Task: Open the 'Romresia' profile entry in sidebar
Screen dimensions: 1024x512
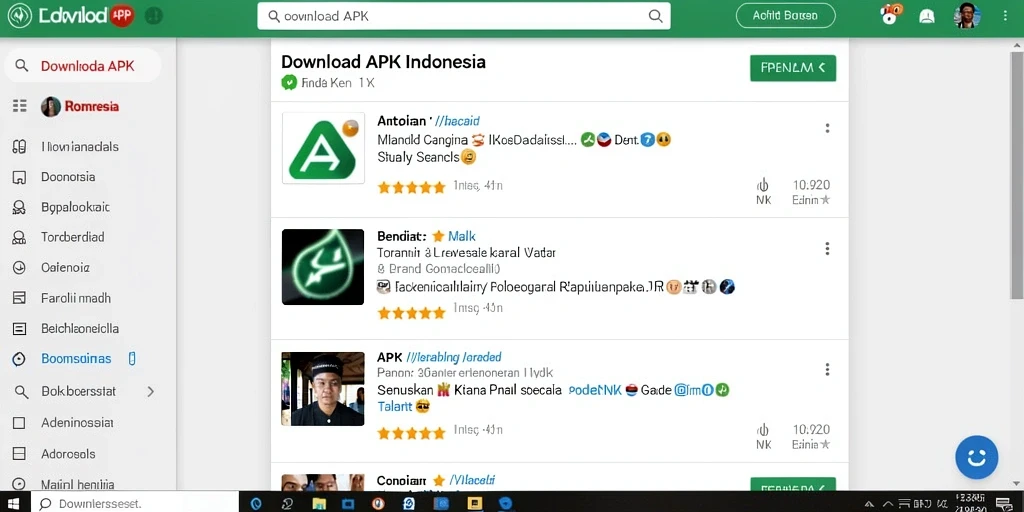Action: [x=80, y=106]
